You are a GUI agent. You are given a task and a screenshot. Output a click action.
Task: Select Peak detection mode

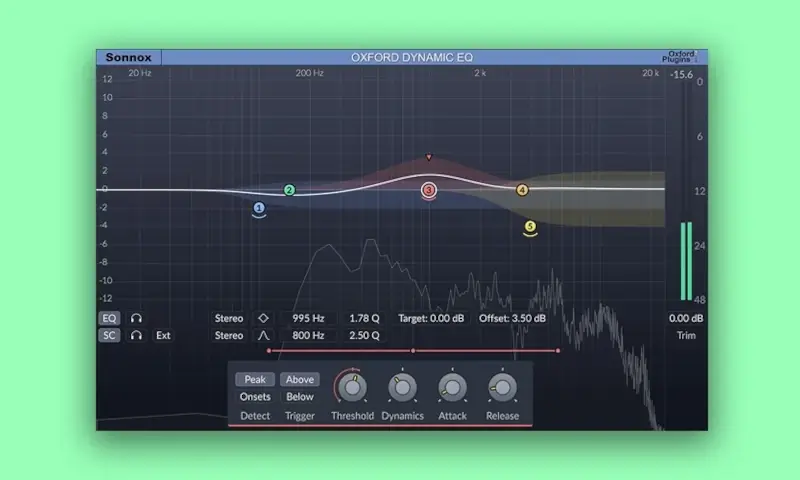pyautogui.click(x=255, y=380)
